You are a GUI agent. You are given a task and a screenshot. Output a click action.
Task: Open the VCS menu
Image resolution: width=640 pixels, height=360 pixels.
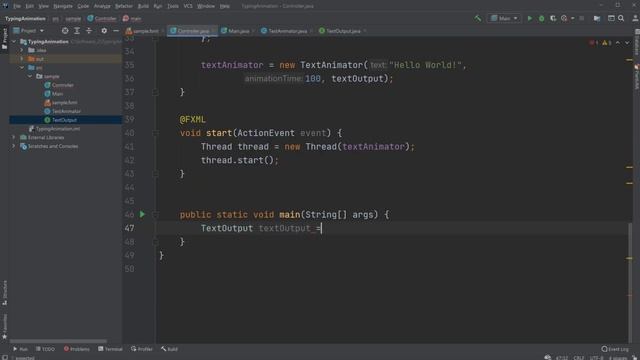(188, 6)
